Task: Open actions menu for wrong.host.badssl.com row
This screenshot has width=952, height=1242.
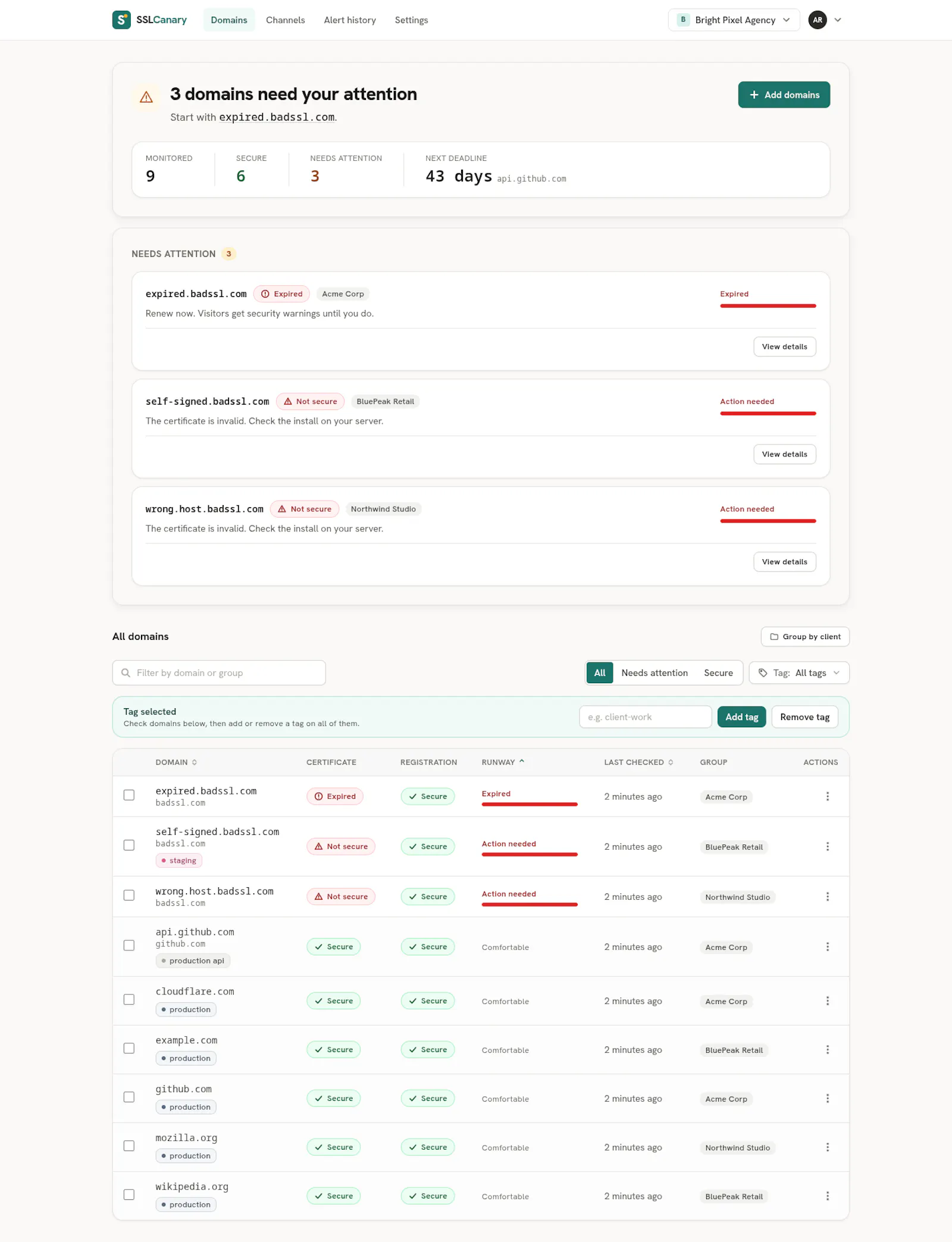Action: coord(827,896)
